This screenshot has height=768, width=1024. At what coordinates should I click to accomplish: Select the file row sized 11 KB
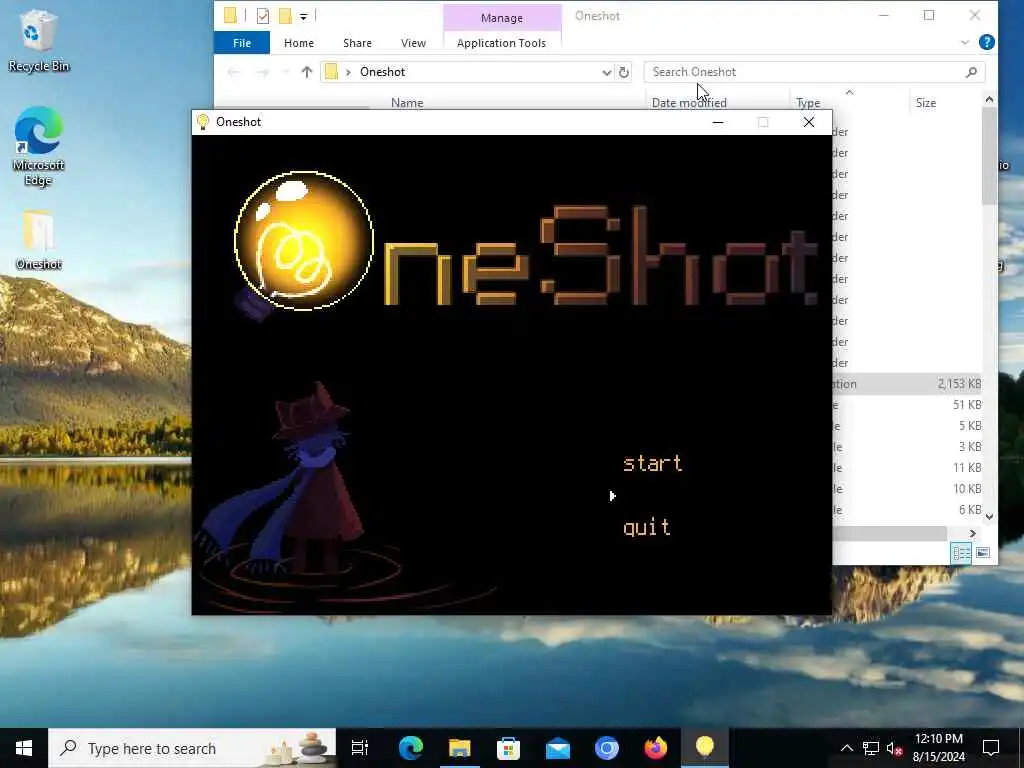tap(907, 468)
